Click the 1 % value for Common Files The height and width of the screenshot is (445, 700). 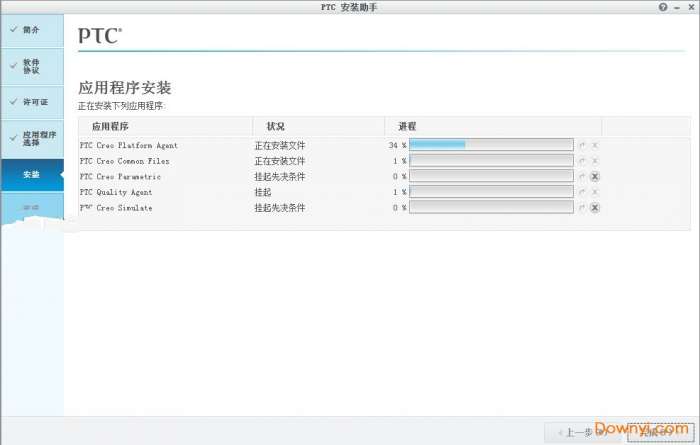pyautogui.click(x=400, y=161)
